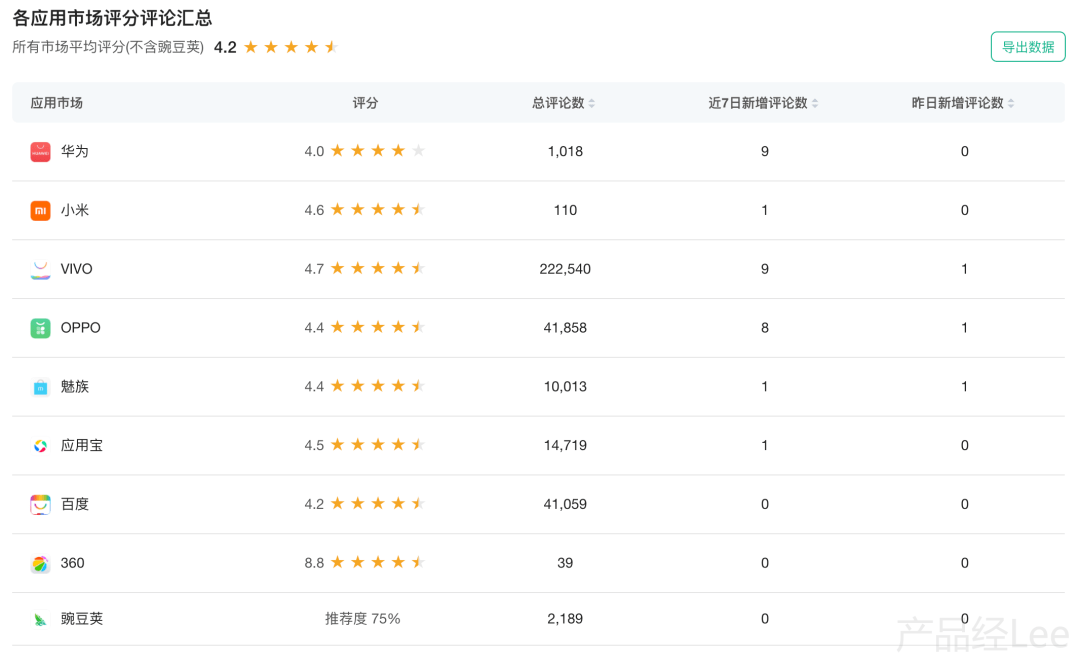
Task: Click the OPPO store icon
Action: coord(40,328)
